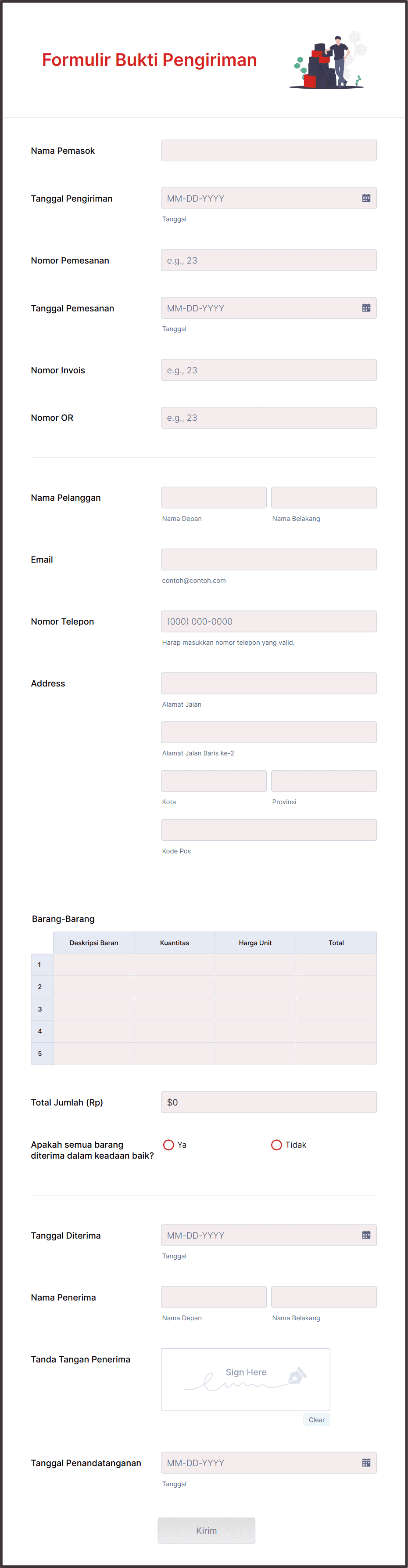The width and height of the screenshot is (408, 1568).
Task: Click the Nomor Pemesanan input field
Action: (x=269, y=260)
